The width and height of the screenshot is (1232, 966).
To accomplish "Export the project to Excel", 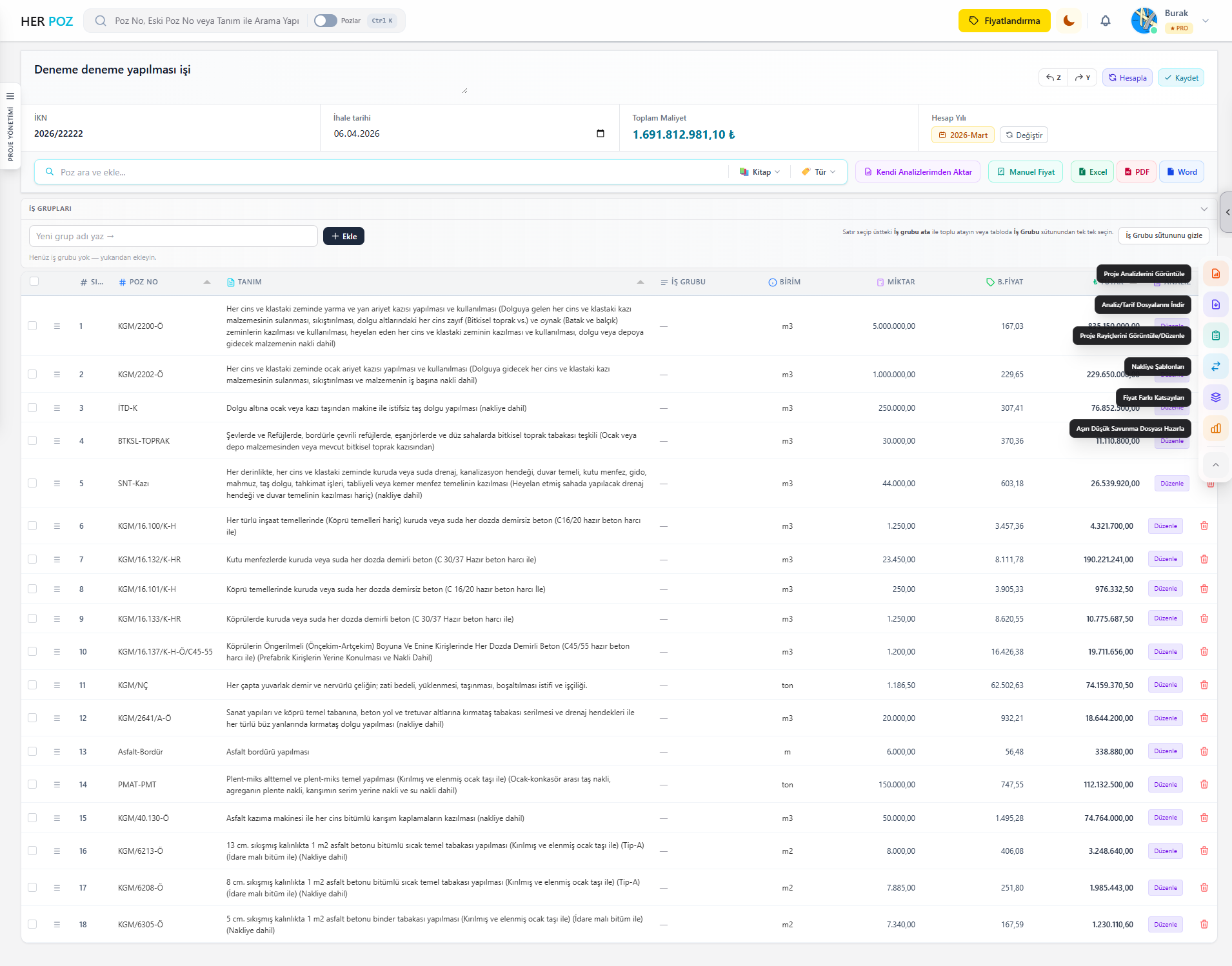I will (1092, 172).
